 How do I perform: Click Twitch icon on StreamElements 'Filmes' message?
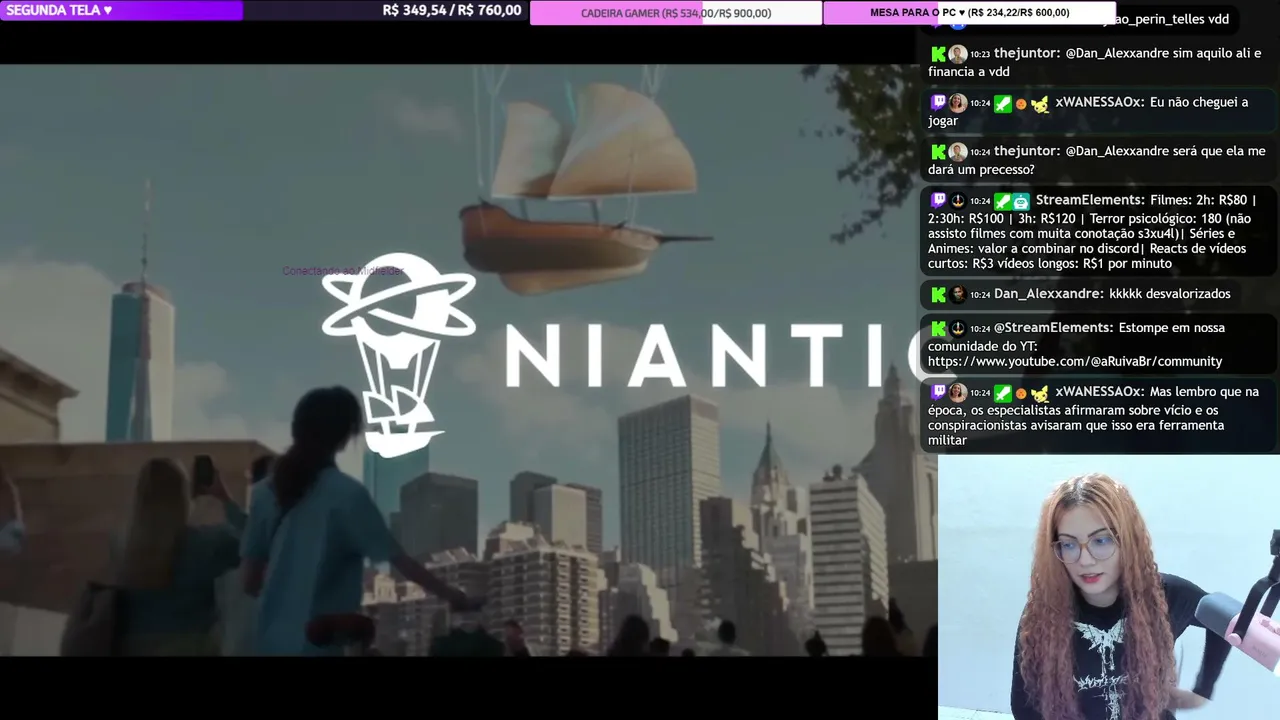coord(938,201)
